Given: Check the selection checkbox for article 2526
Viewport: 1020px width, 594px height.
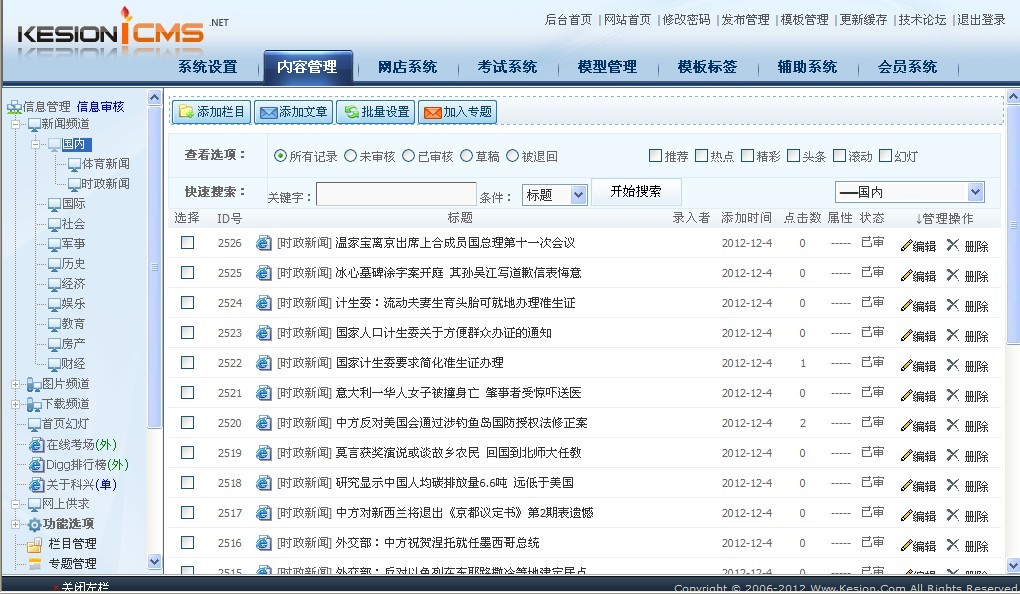Looking at the screenshot, I should (x=188, y=242).
